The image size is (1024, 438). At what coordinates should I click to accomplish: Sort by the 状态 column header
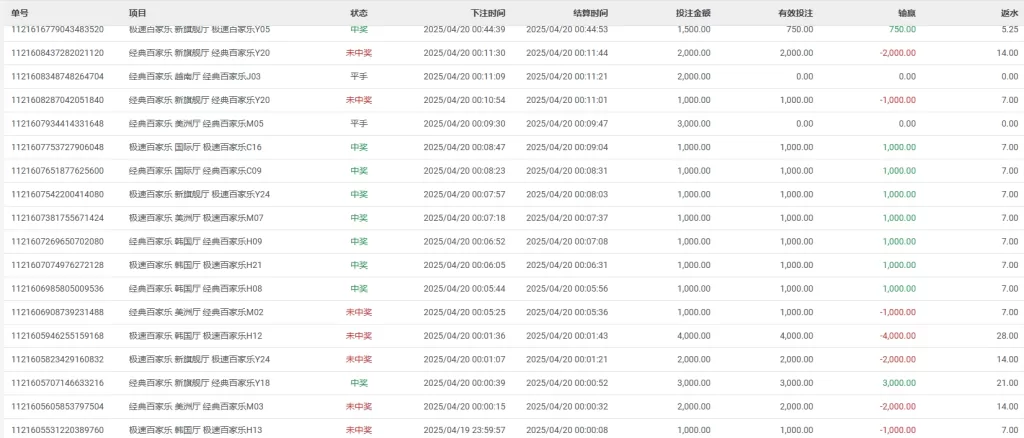tap(359, 13)
